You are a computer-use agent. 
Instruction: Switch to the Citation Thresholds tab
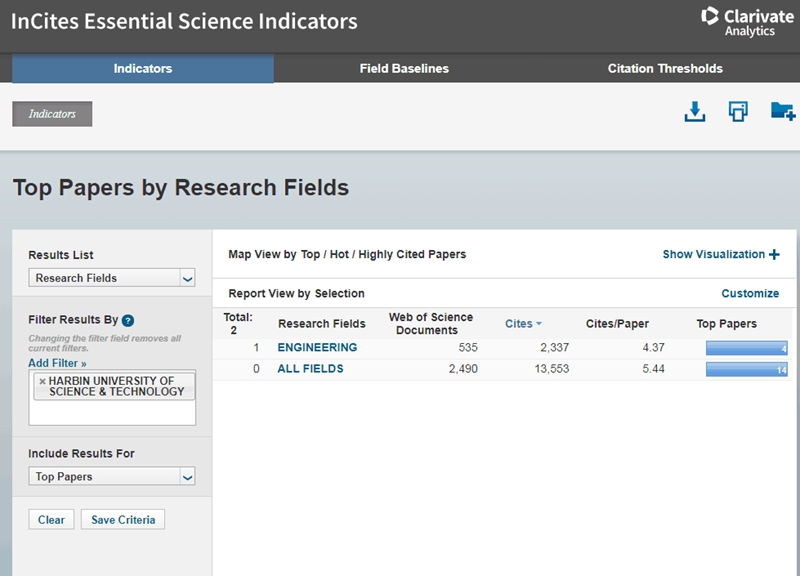665,69
